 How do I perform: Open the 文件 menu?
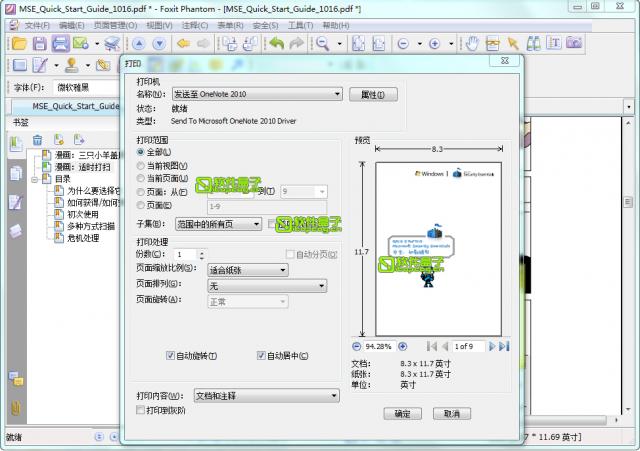tap(36, 25)
